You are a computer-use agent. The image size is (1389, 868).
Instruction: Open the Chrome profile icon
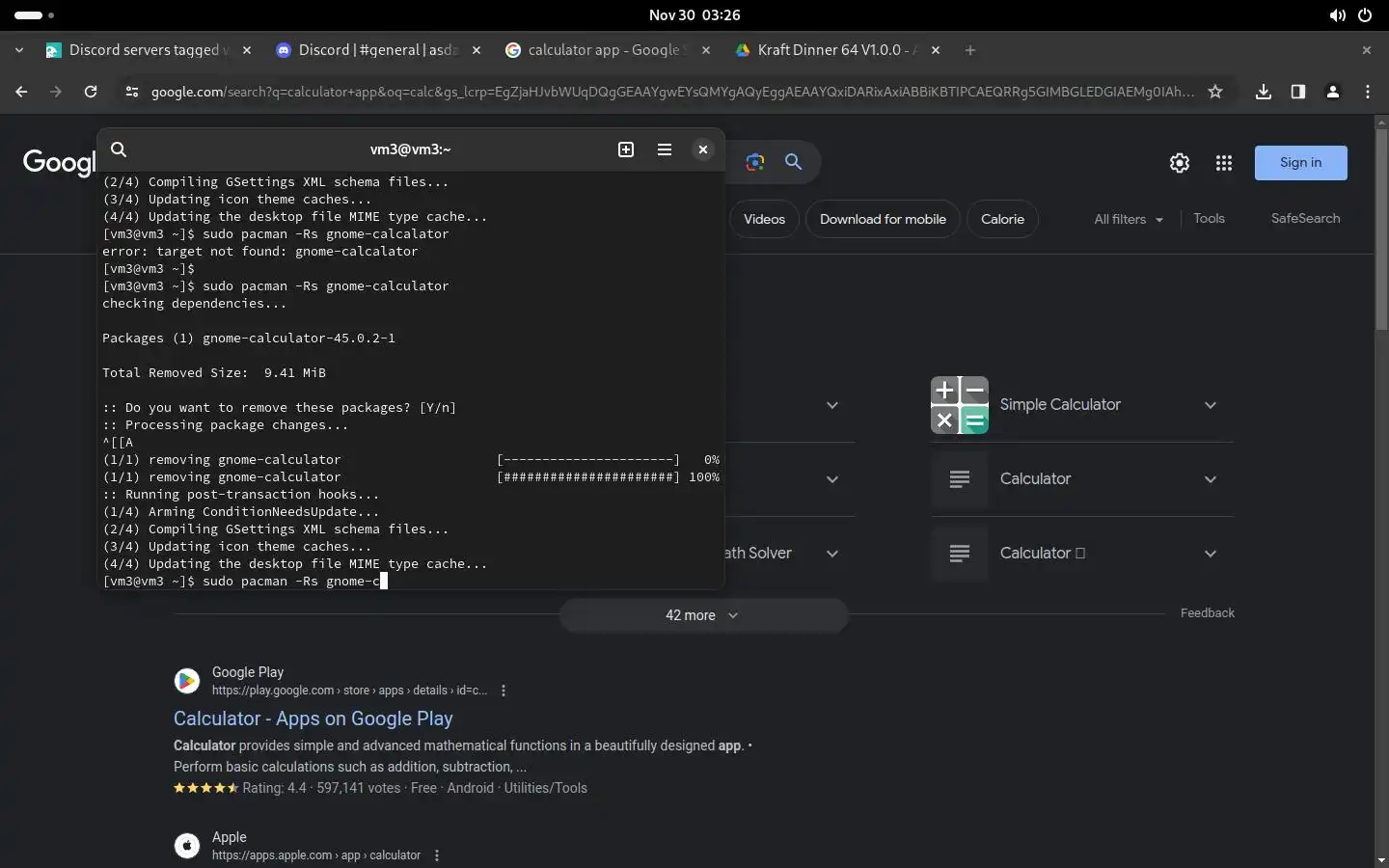tap(1333, 92)
